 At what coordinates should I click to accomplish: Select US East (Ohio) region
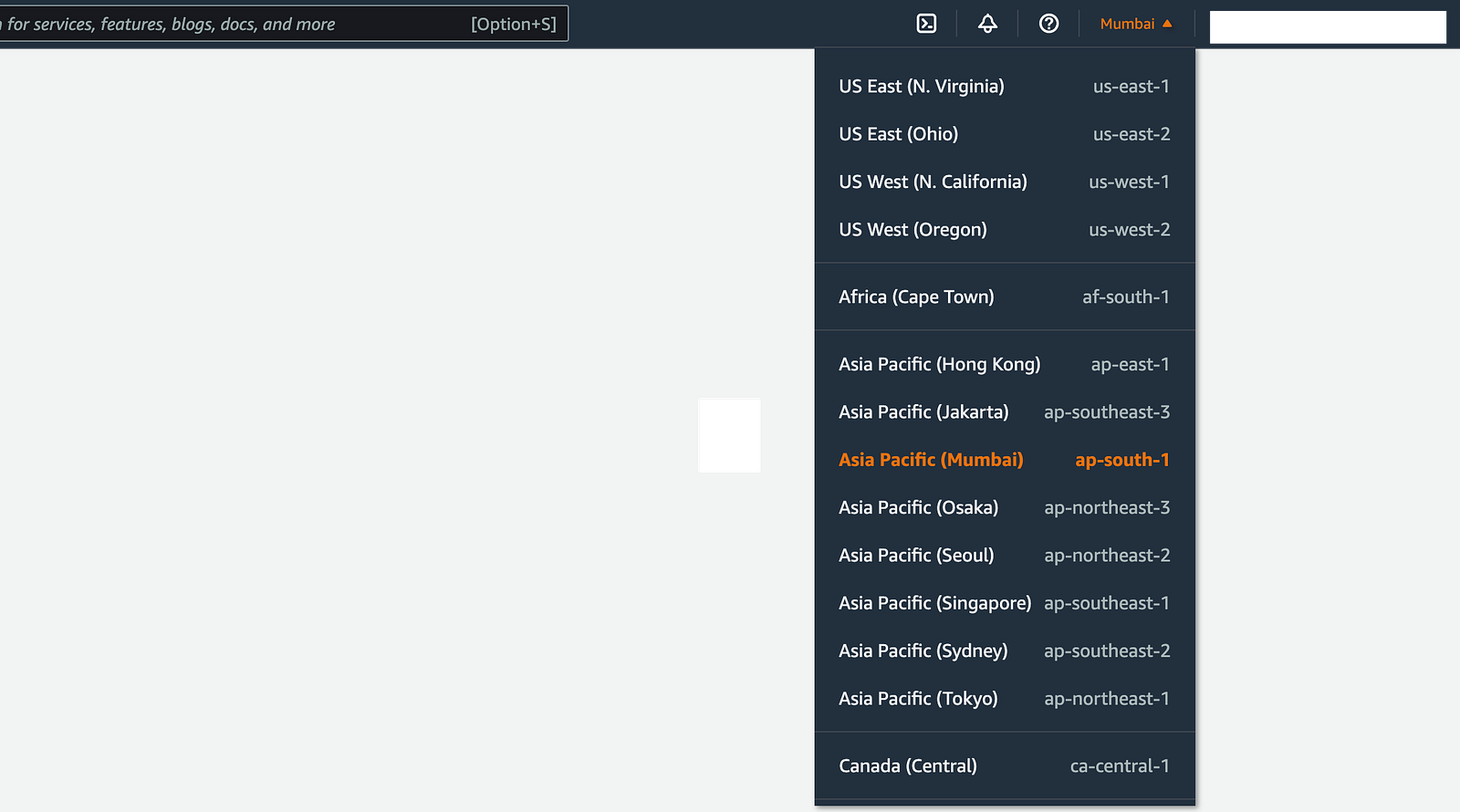coord(1005,134)
